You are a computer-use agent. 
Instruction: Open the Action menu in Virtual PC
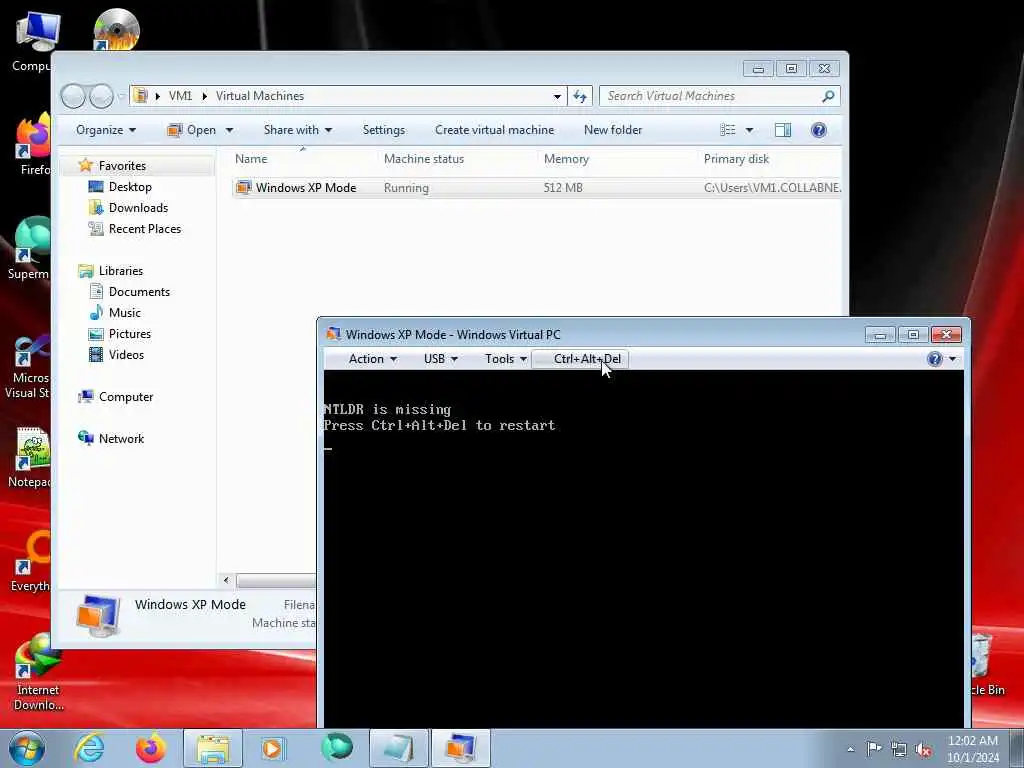click(x=372, y=359)
